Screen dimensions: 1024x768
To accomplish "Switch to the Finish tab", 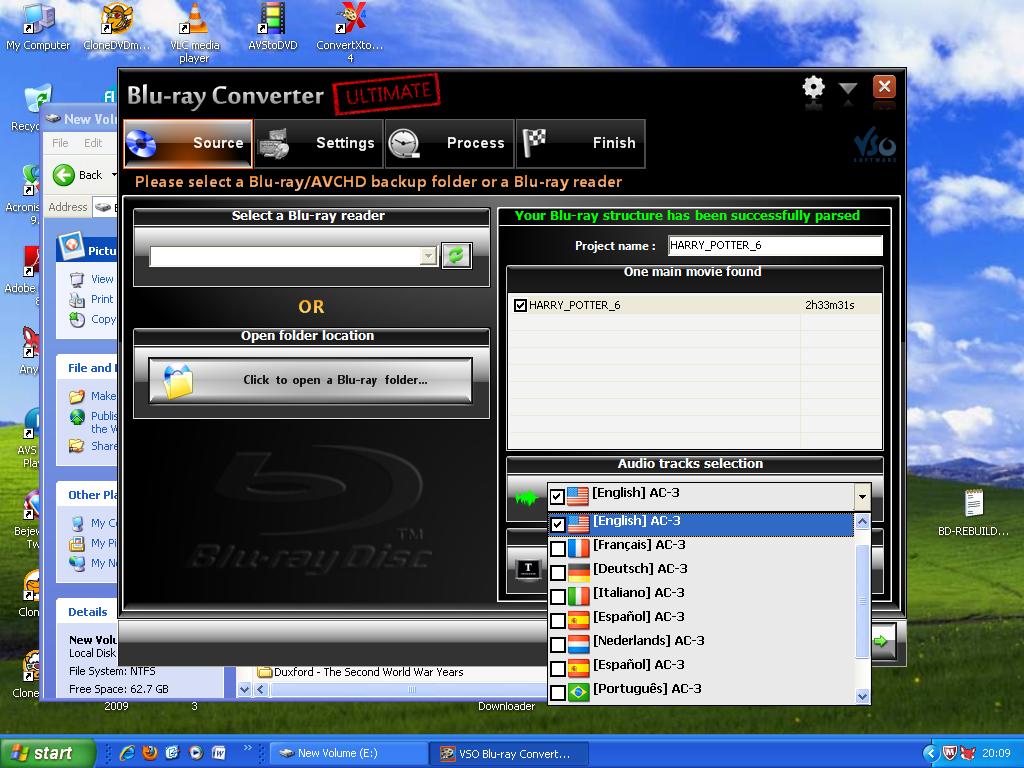I will (x=581, y=143).
